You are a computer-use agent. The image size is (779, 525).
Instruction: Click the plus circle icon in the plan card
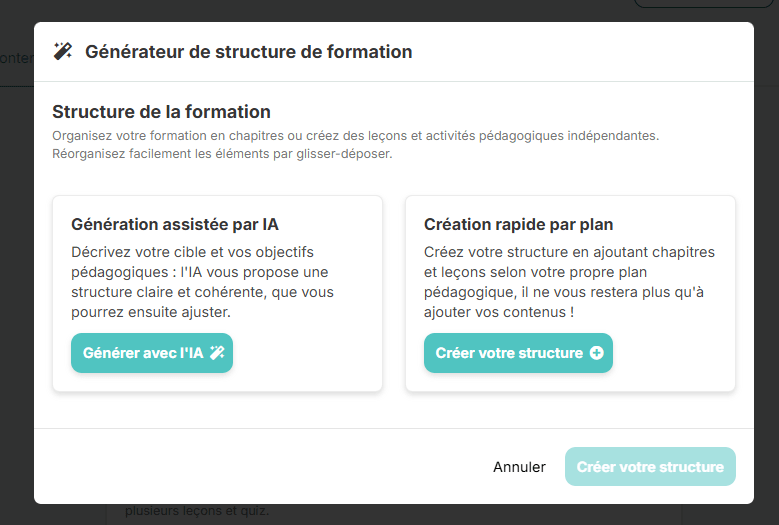(597, 353)
